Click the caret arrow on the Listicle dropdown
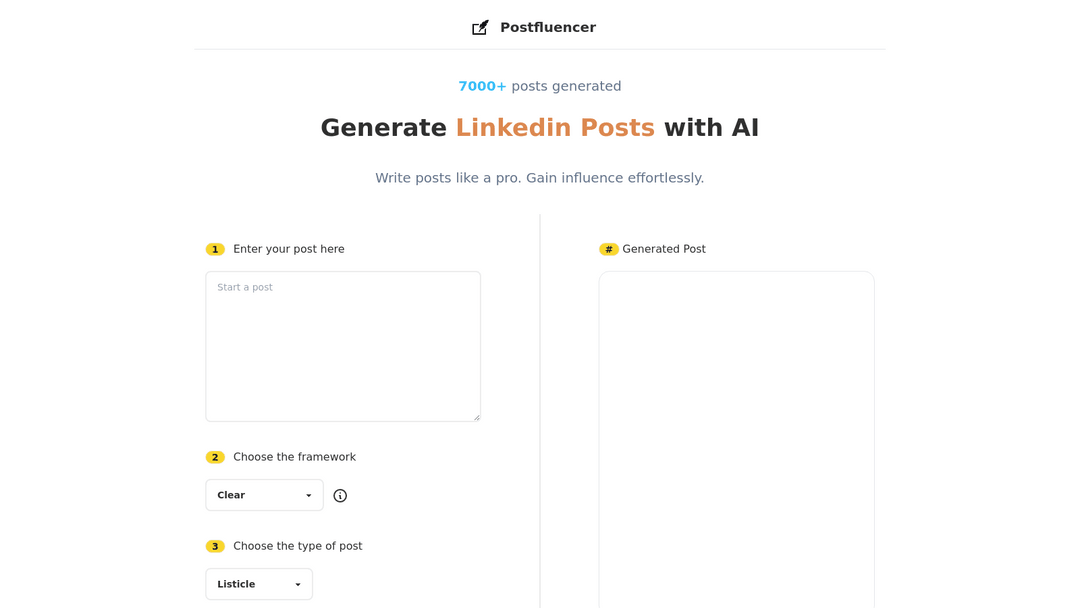Screen dimensions: 1080x608 coord(297,585)
